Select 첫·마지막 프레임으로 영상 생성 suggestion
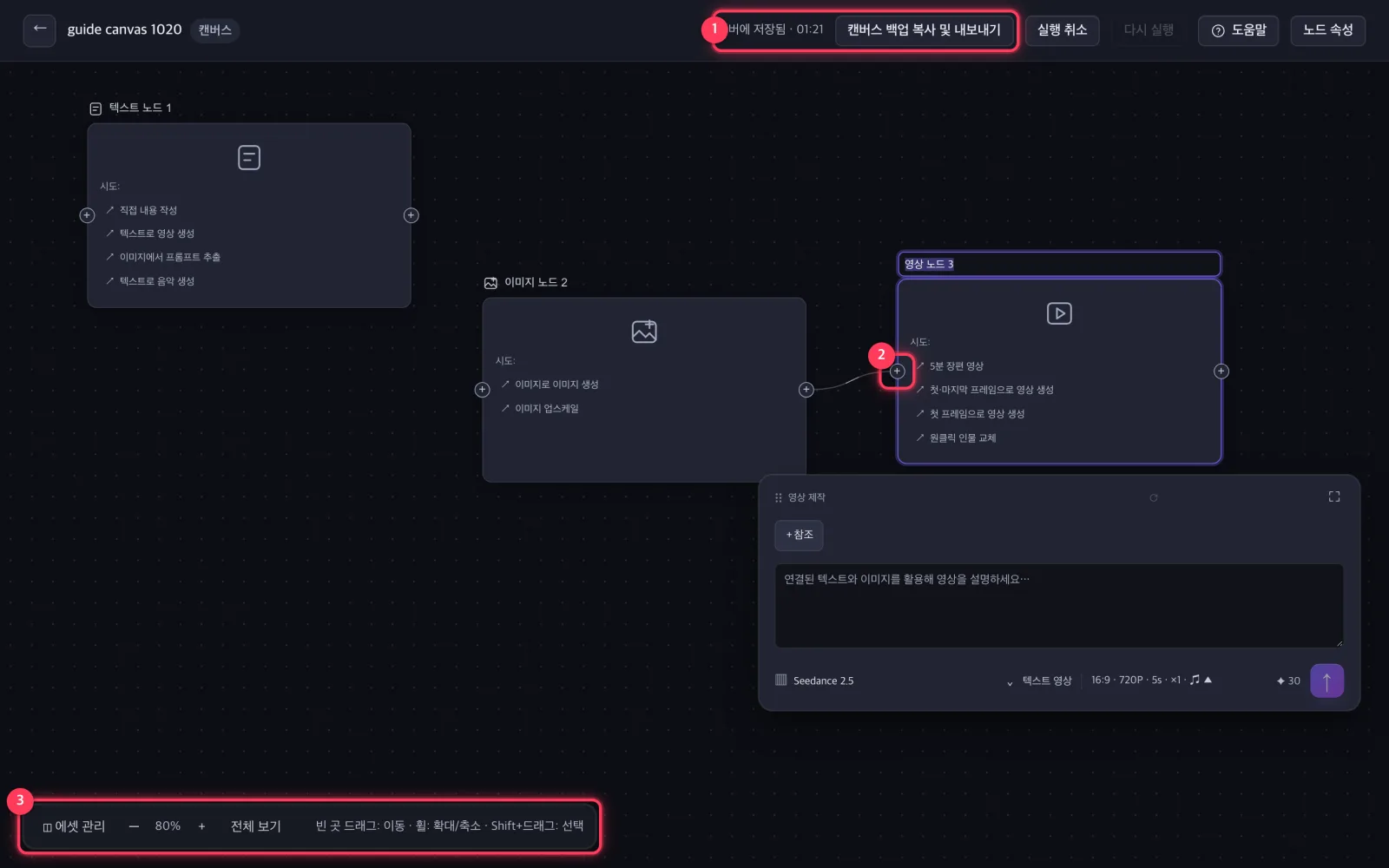The height and width of the screenshot is (868, 1389). click(x=984, y=390)
